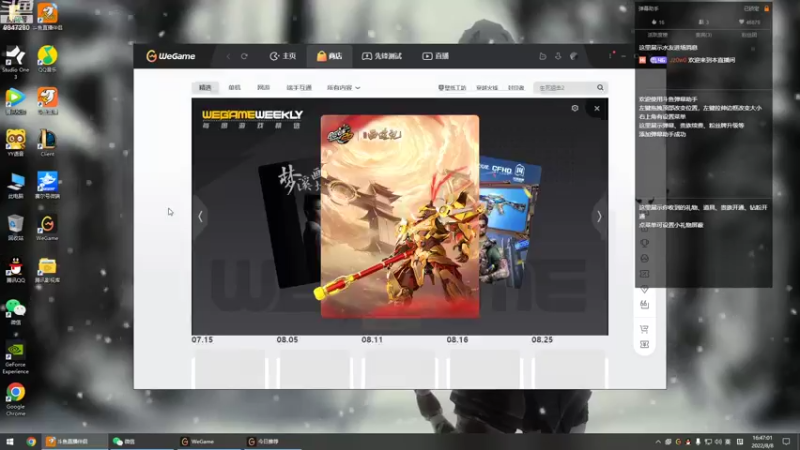
Task: Click the user avatar in WeGame header
Action: tap(574, 56)
